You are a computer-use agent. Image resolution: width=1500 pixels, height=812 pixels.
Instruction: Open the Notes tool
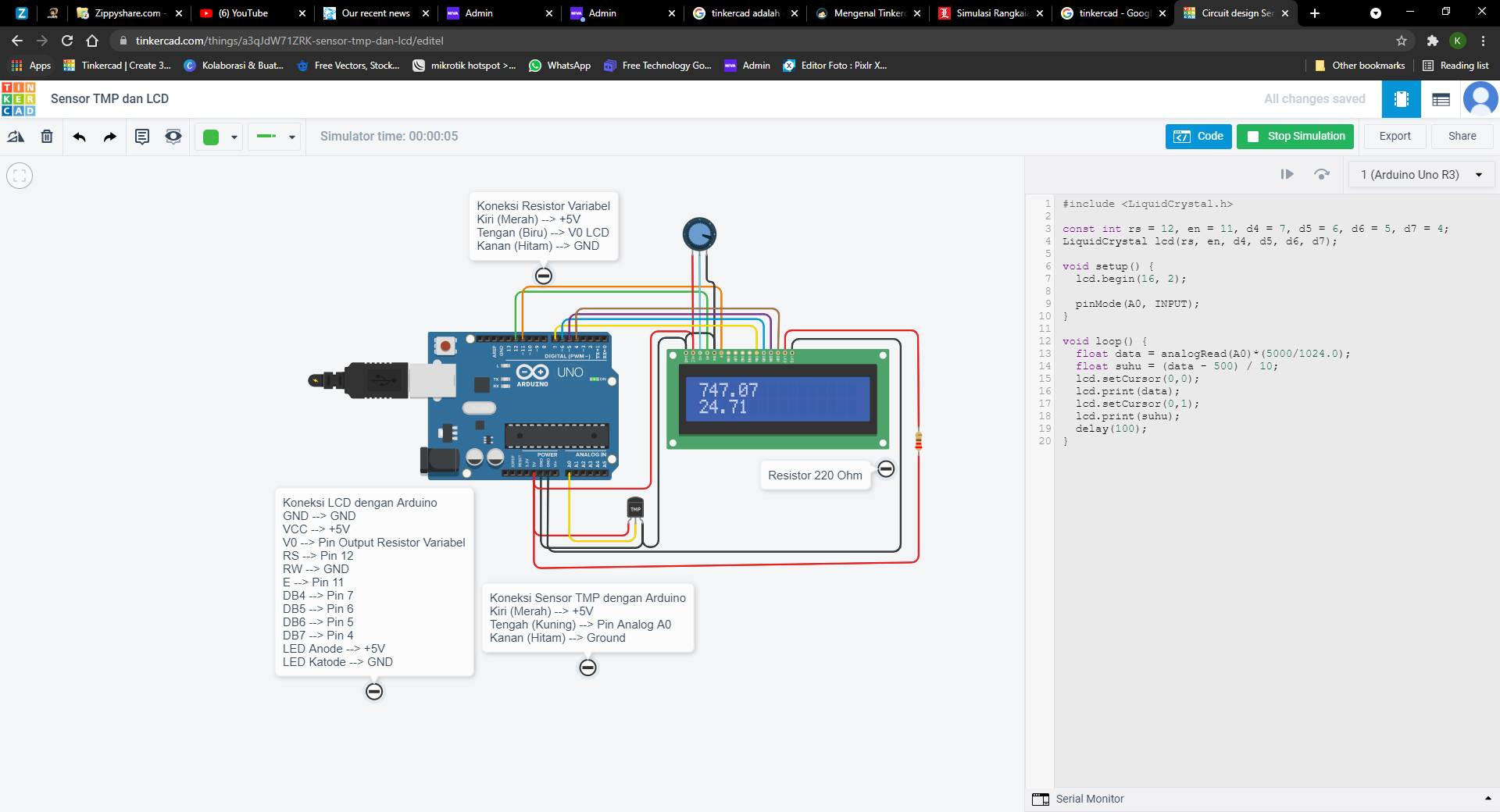click(142, 137)
